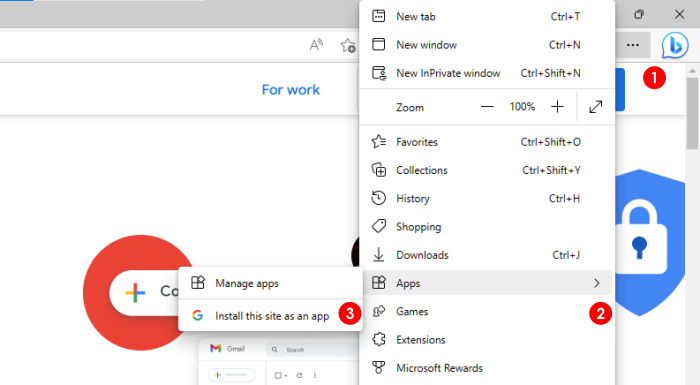700x385 pixels.
Task: Click the New tab icon
Action: pos(379,16)
